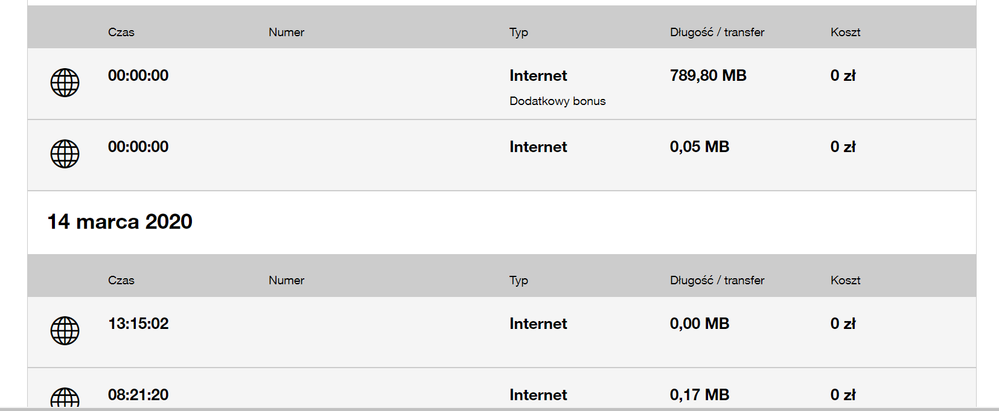Viewport: 999px width, 411px height.
Task: Click the 0,05 MB transfer value
Action: click(x=699, y=147)
